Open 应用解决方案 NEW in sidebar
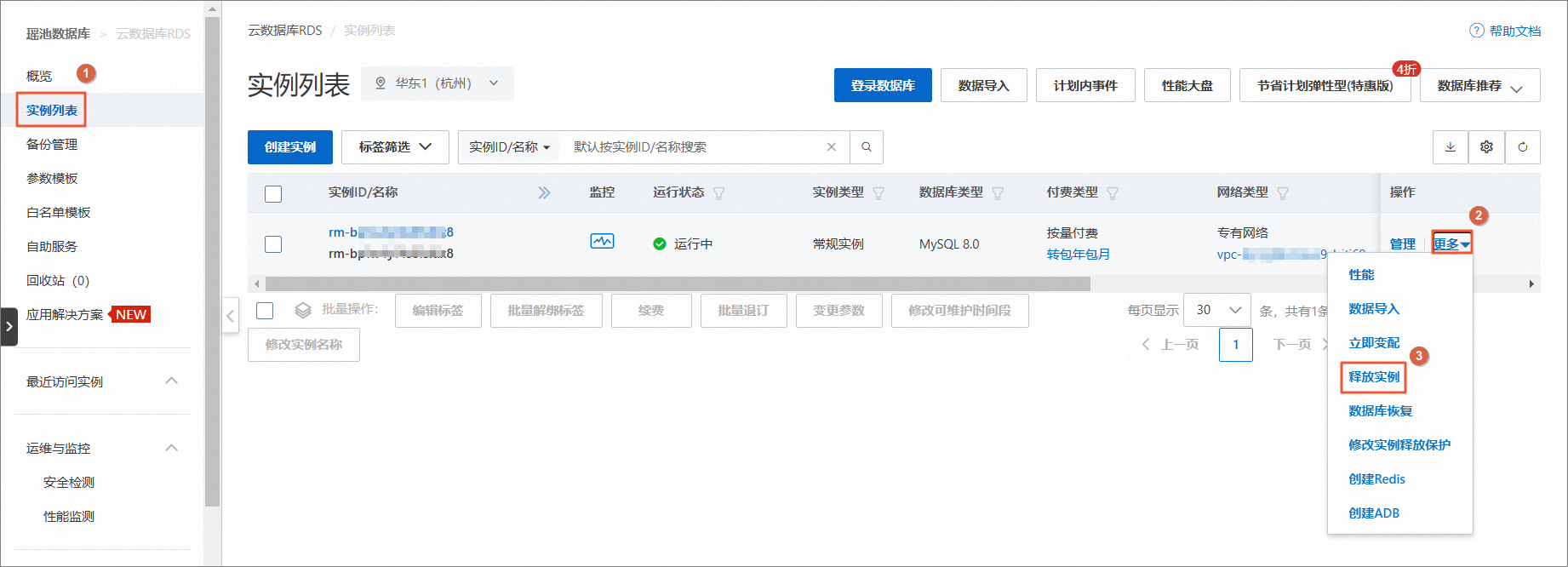Viewport: 1568px width, 567px height. pos(88,314)
